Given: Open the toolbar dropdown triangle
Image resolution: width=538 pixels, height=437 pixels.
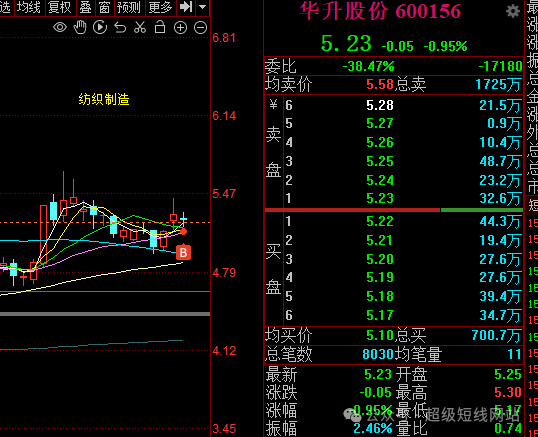Looking at the screenshot, I should pos(203,7).
